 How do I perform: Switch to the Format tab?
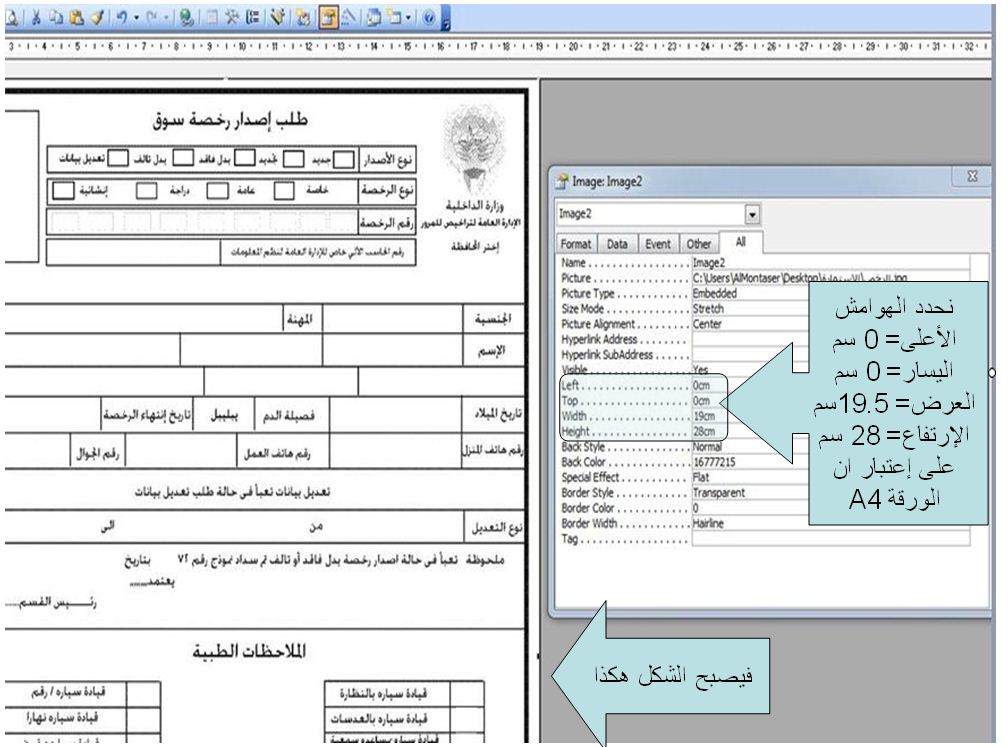point(575,244)
